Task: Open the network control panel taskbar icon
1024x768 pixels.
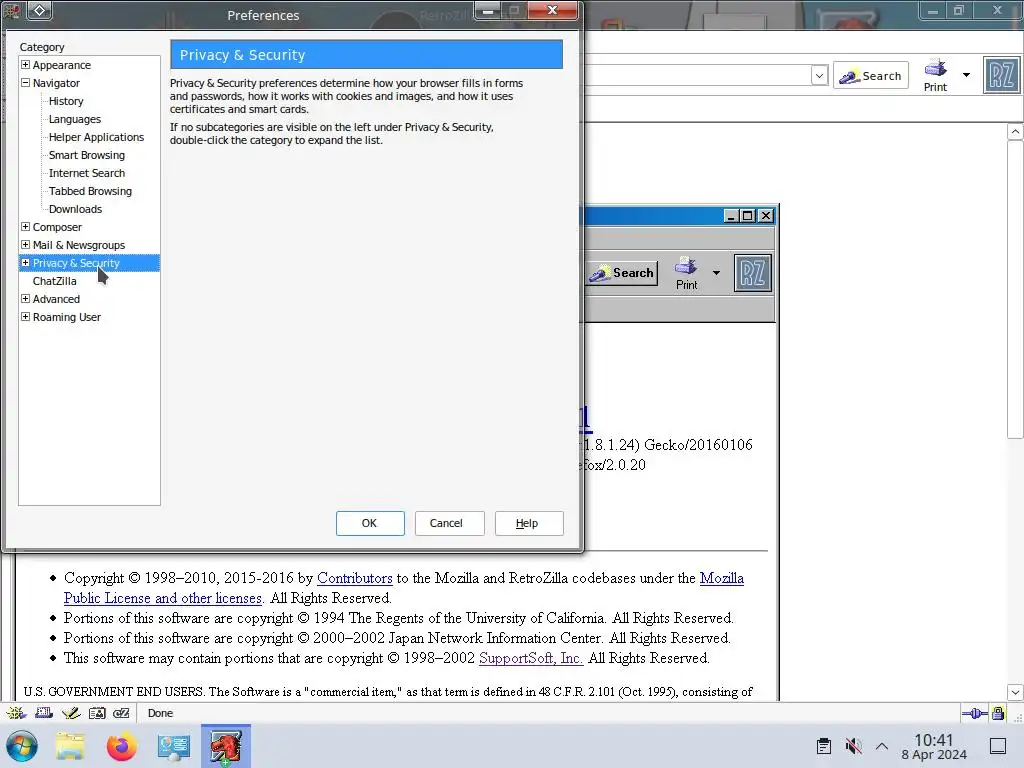Action: (x=173, y=746)
